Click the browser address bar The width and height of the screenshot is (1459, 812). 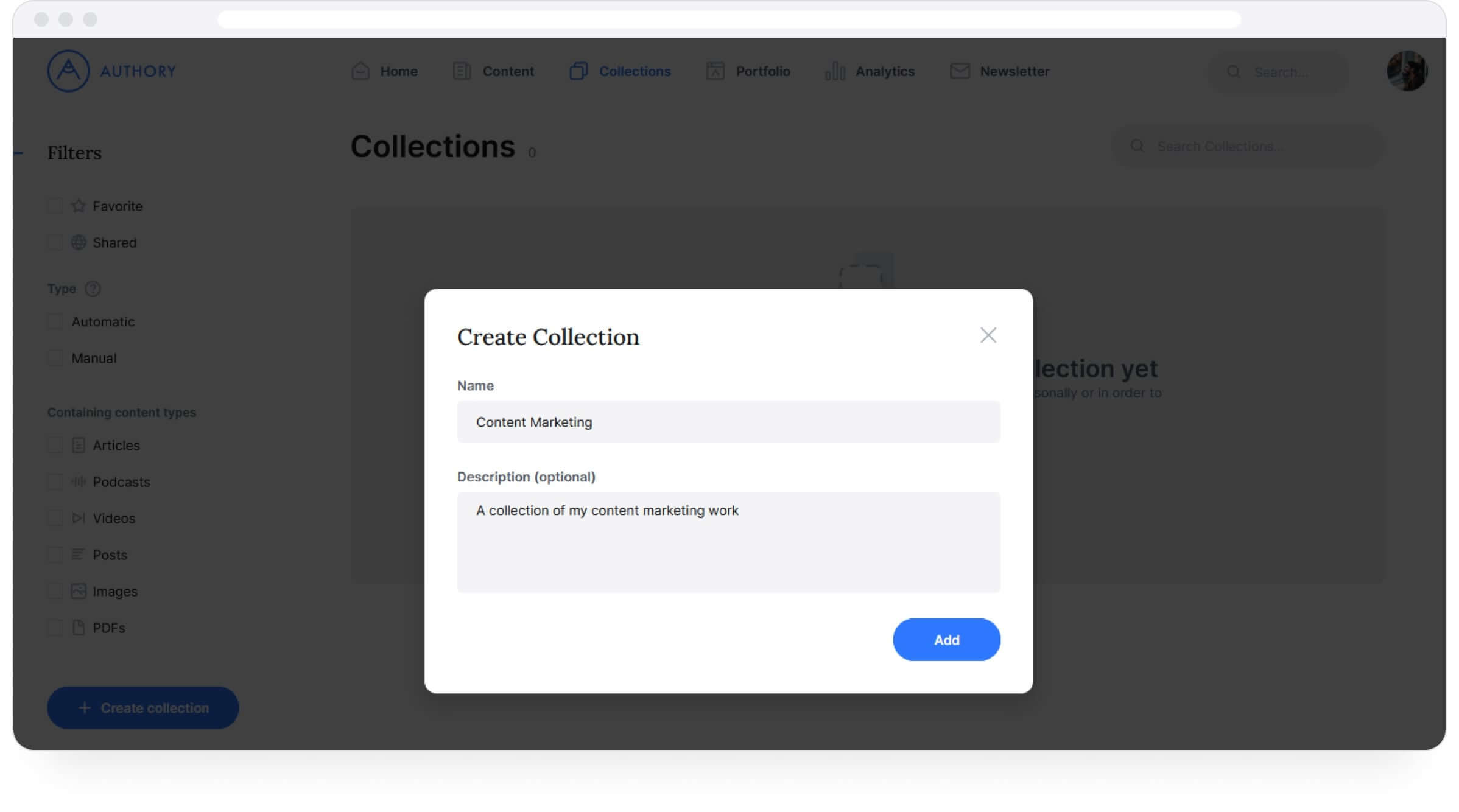[729, 19]
